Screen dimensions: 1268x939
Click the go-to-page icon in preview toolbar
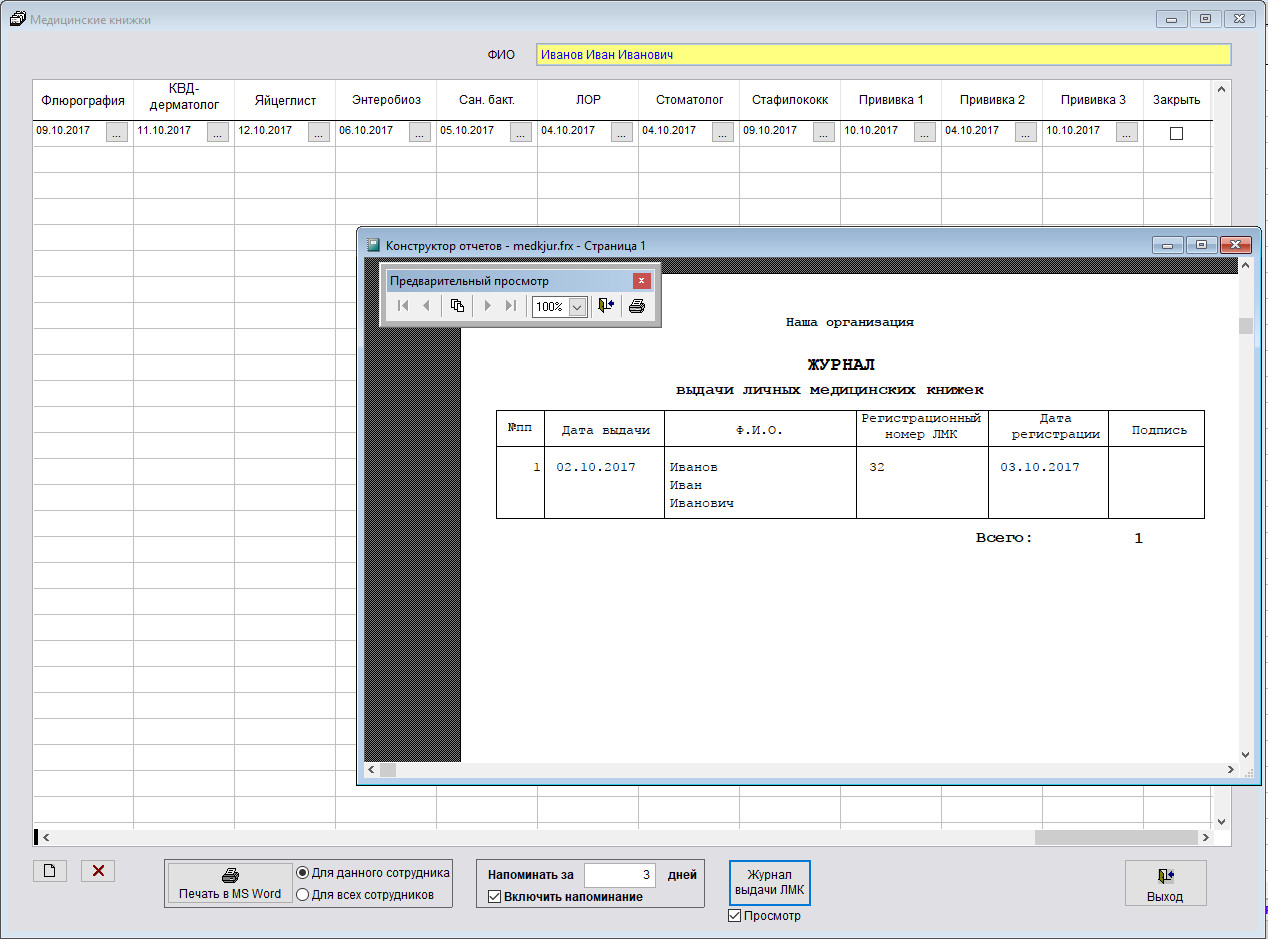coord(457,307)
